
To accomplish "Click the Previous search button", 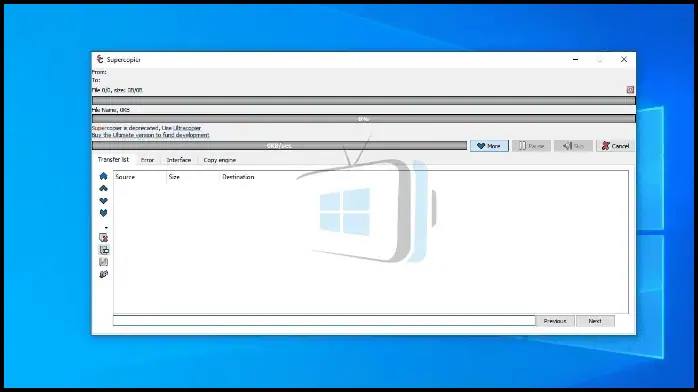I will coord(555,321).
